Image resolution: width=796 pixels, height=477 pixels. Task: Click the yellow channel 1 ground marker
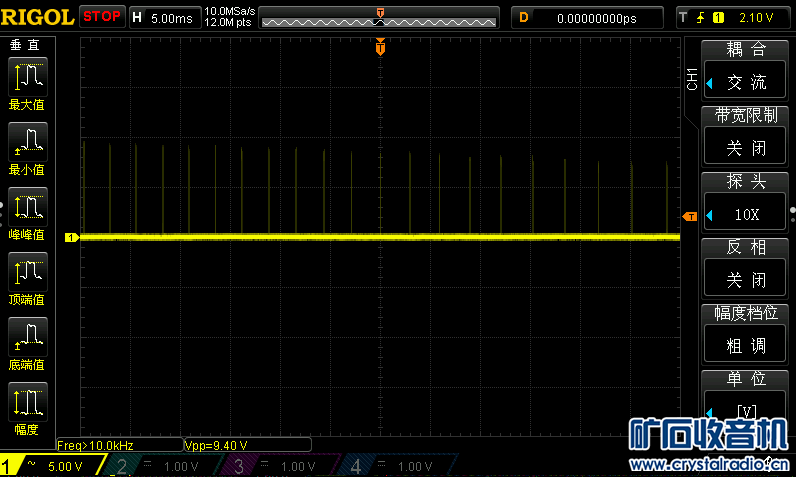[71, 238]
